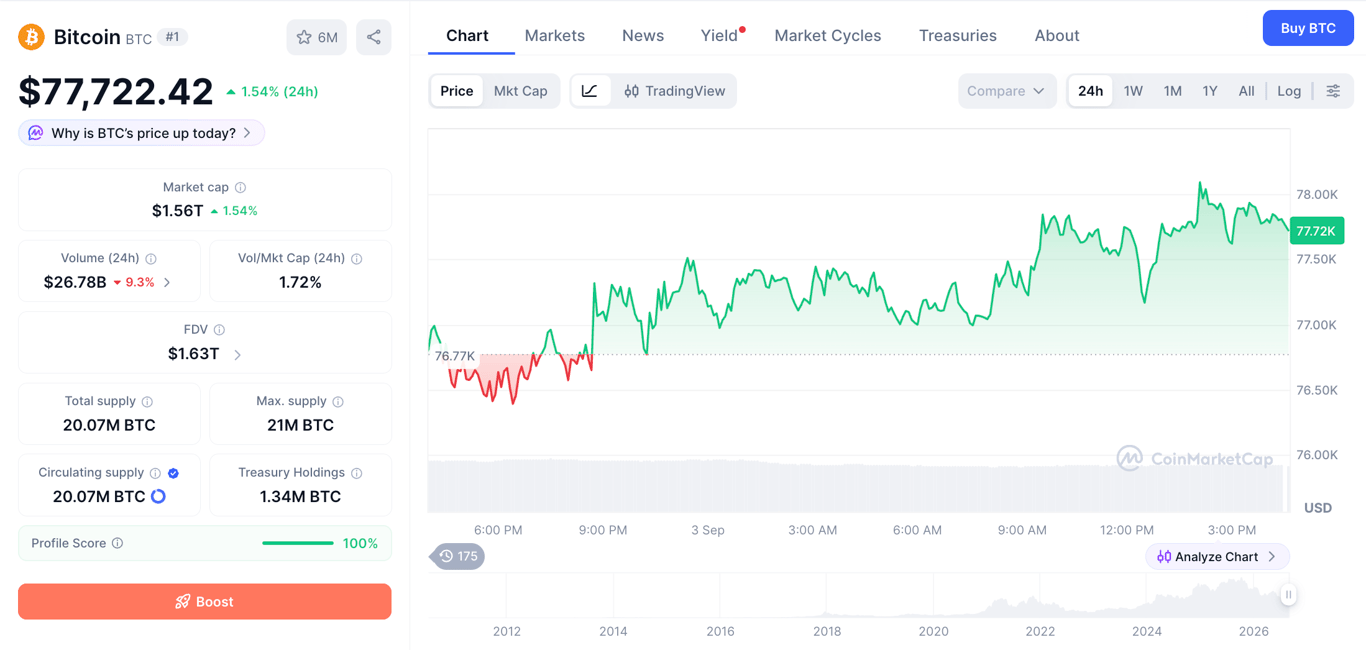Click the AI icon beside BTC price question

(36, 133)
